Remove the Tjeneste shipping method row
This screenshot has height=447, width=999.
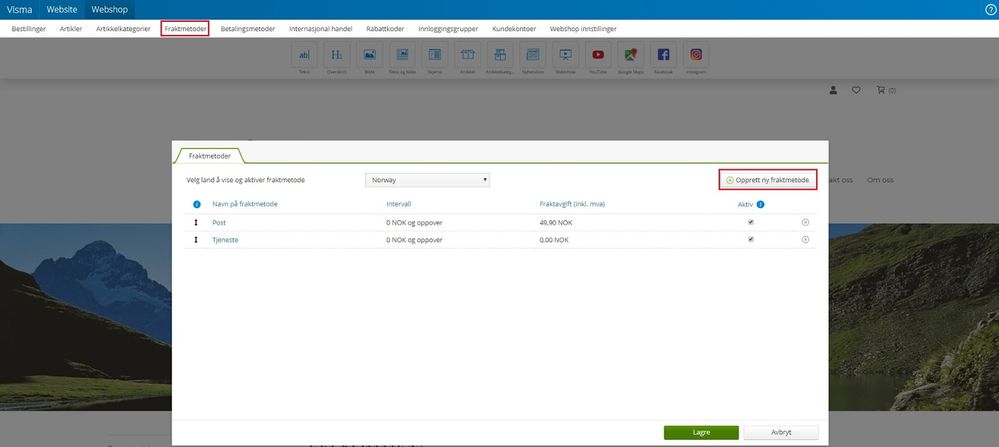(805, 239)
